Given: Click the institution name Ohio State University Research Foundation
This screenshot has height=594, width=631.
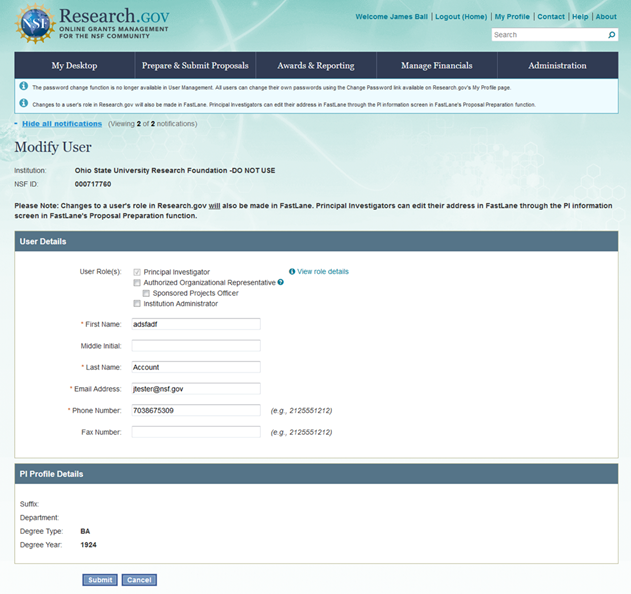Looking at the screenshot, I should tap(175, 170).
